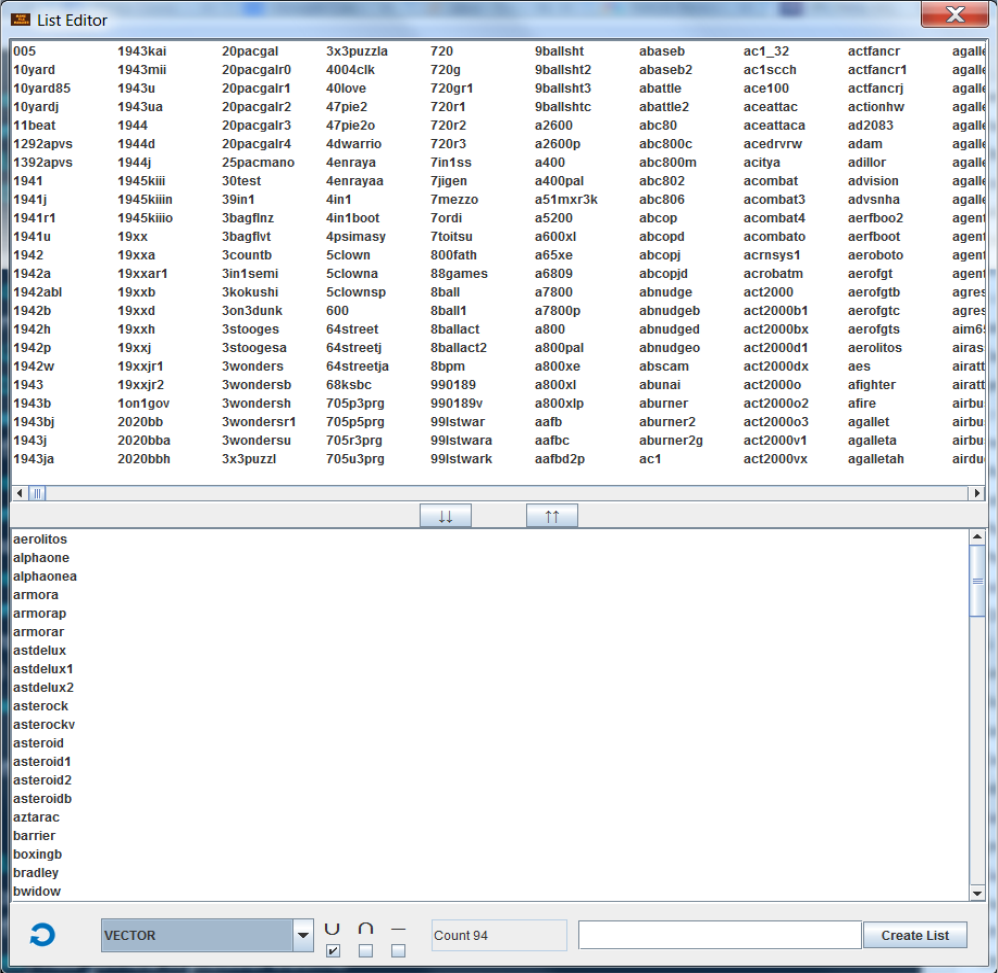Select 'adam' in the upper list
Image resolution: width=998 pixels, height=973 pixels.
[x=865, y=144]
